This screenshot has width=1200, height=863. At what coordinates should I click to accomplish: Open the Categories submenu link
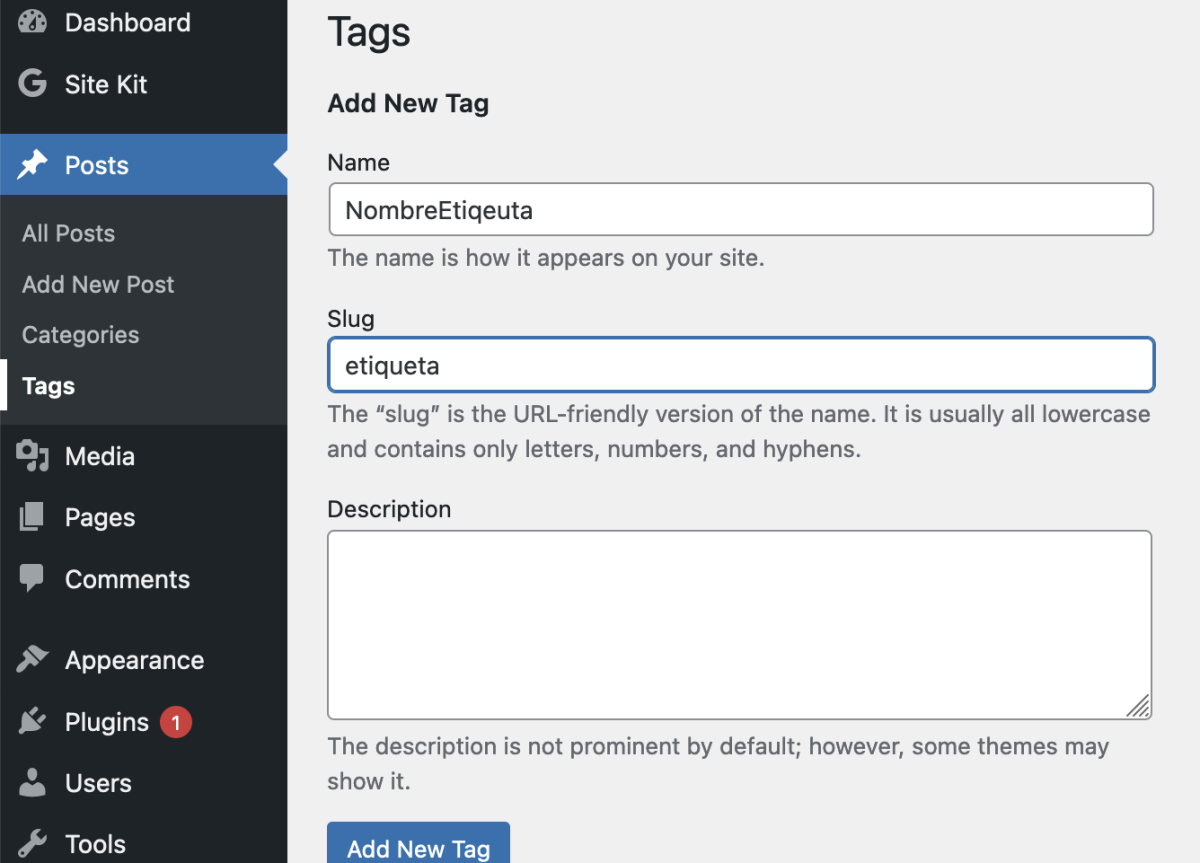(80, 335)
